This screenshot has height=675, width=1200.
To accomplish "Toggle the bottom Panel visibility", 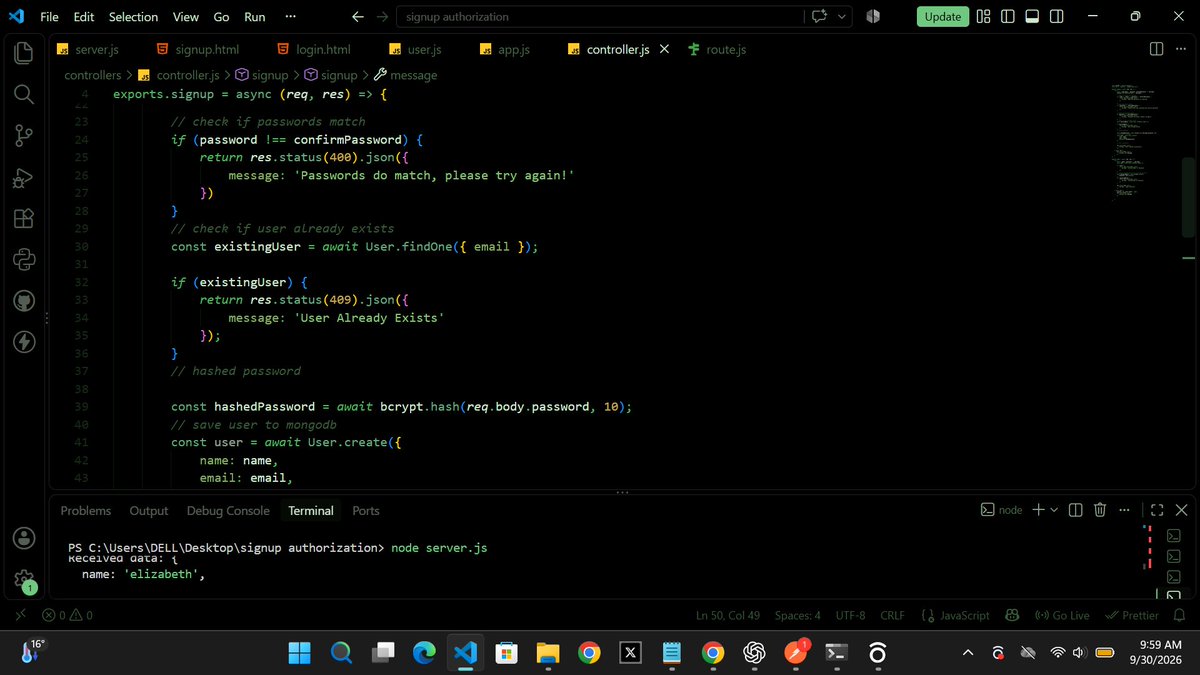I will (x=1032, y=16).
